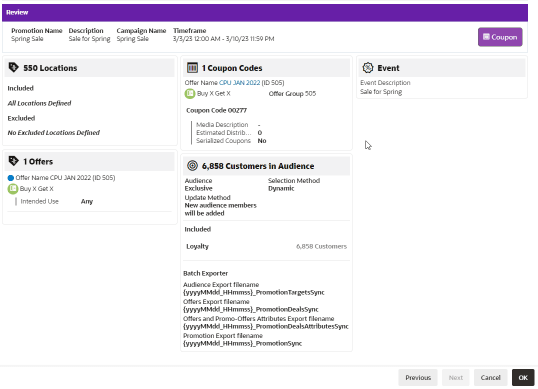This screenshot has height=389, width=538.
Task: Click the tag icon beside 1 Offers
Action: tap(13, 161)
